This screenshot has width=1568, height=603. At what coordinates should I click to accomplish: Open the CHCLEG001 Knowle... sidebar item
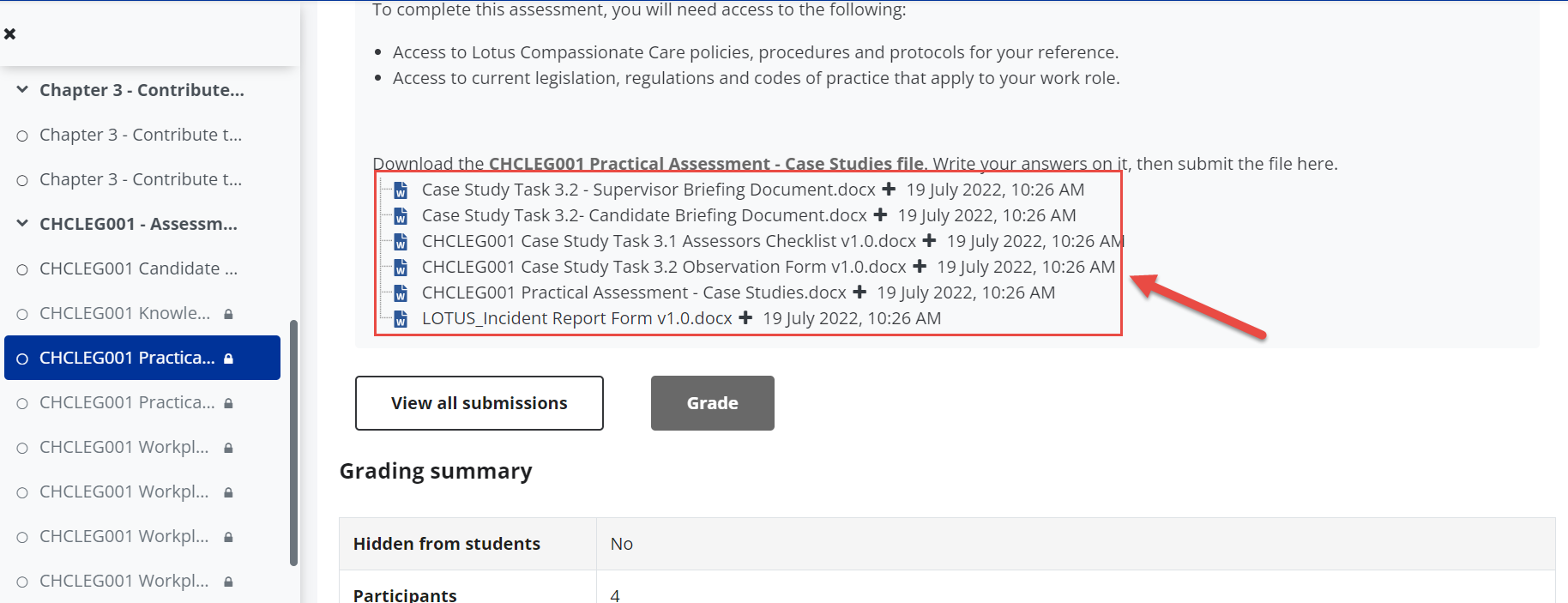click(x=124, y=313)
